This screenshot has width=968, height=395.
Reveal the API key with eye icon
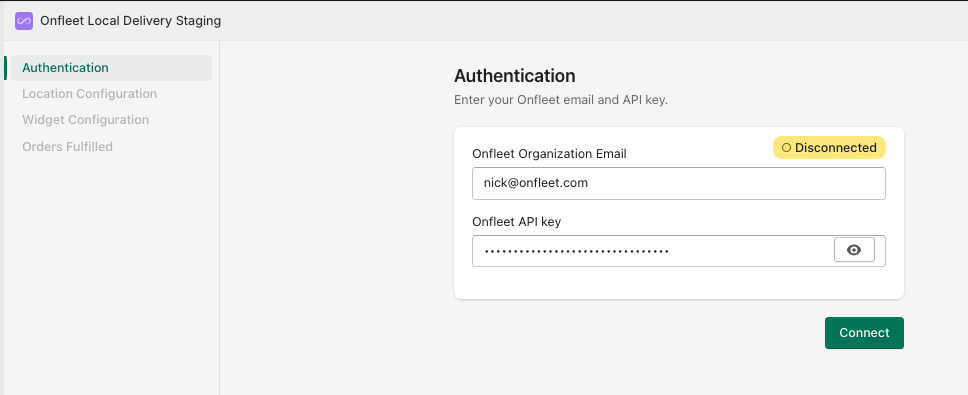pos(854,250)
